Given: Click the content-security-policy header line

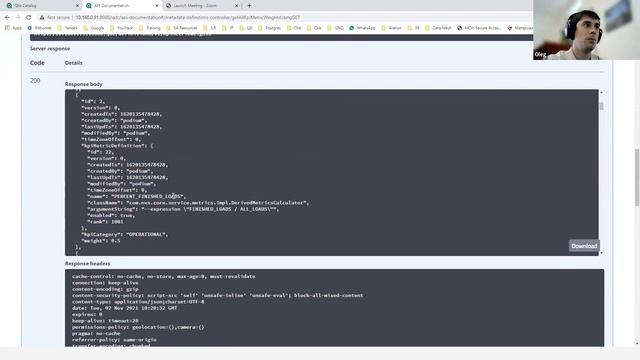Looking at the screenshot, I should tap(218, 295).
